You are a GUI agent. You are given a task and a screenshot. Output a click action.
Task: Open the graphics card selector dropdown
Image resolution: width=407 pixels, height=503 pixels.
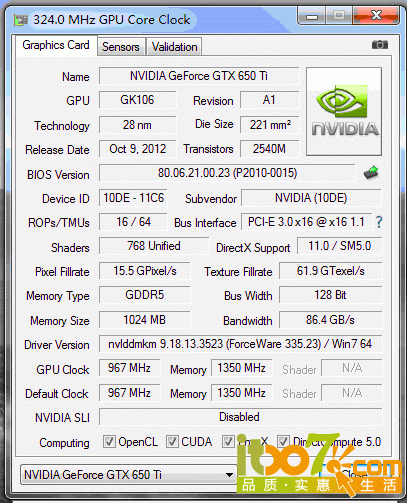(x=129, y=474)
